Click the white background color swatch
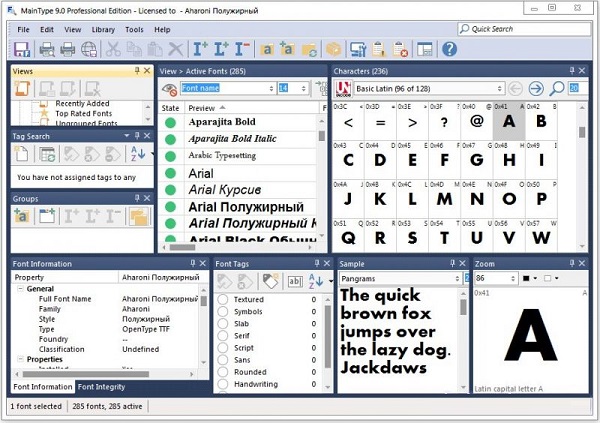600x423 pixels. coord(548,278)
